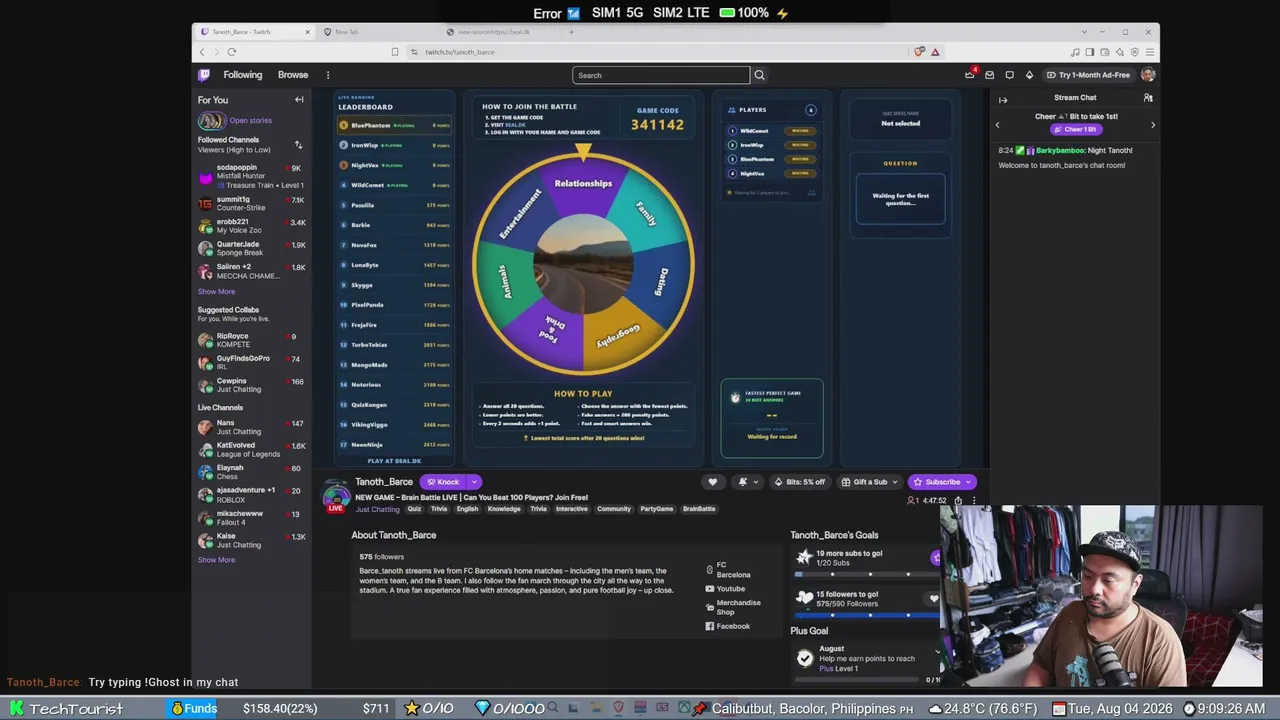Open Twitch notifications inbox
The width and height of the screenshot is (1280, 720).
coord(989,75)
